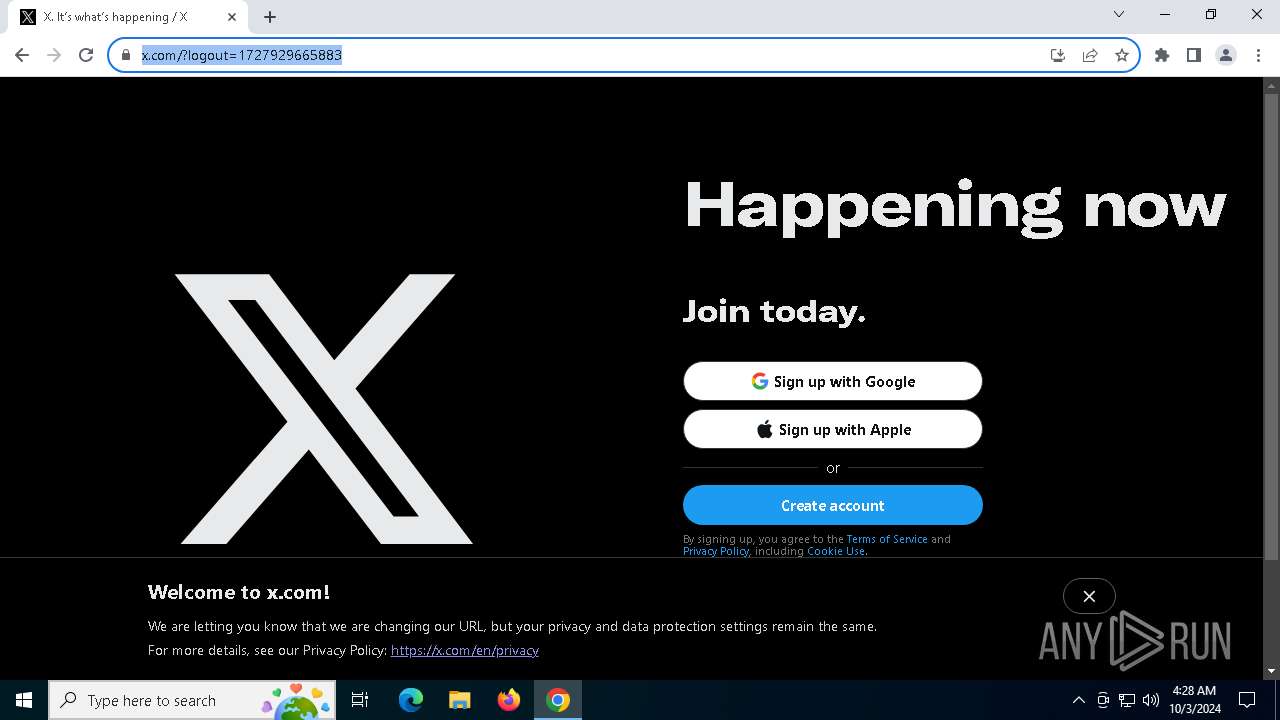
Task: Click the taskbar search box
Action: click(192, 700)
